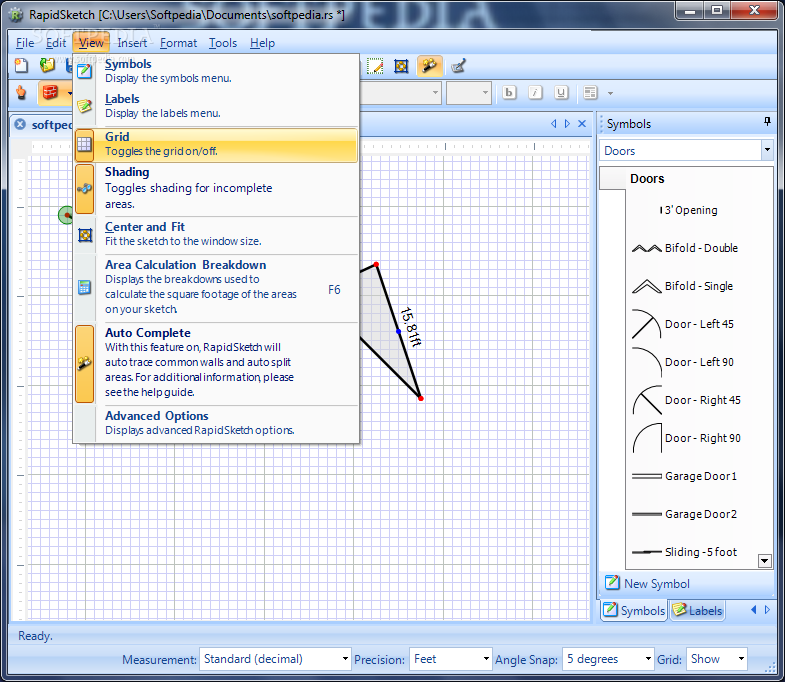Toggle Auto Complete in View menu
Screen dimensions: 785x682
(216, 364)
